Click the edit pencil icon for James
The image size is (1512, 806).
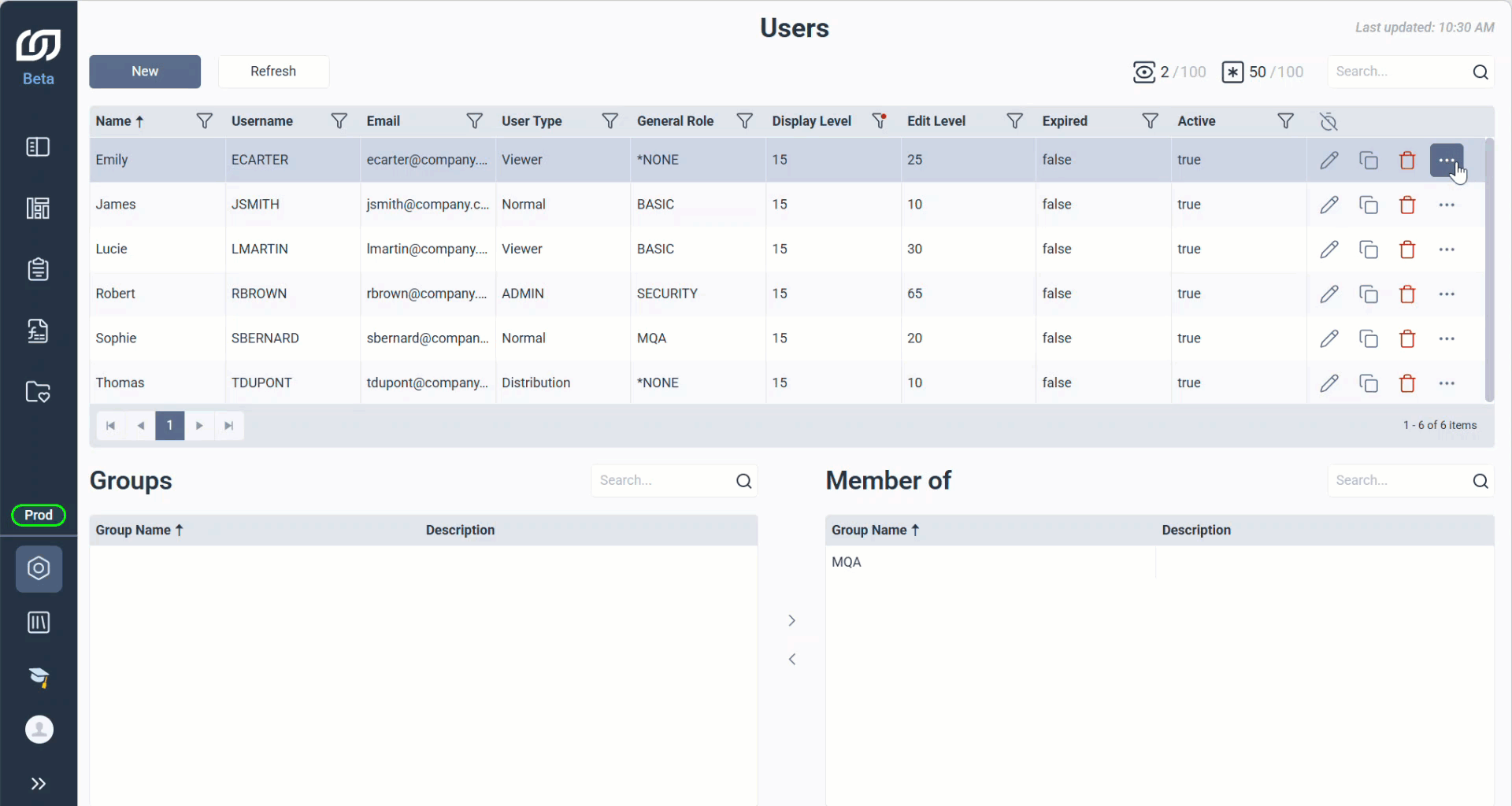(x=1329, y=205)
